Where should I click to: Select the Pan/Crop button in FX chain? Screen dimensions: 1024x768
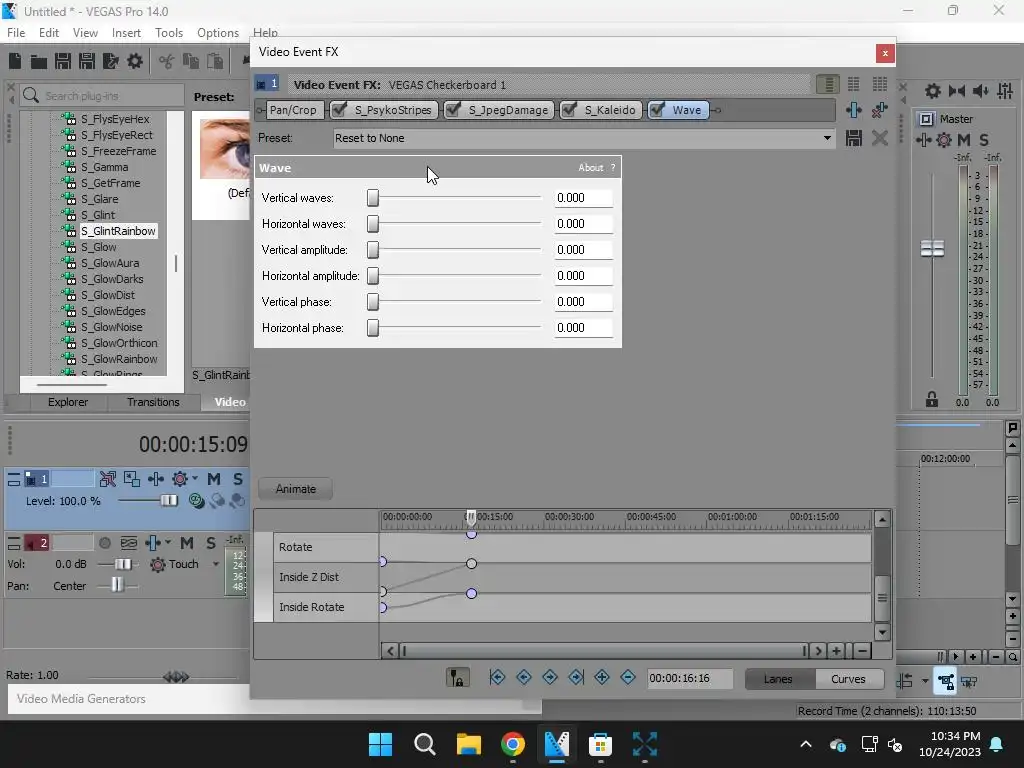tap(293, 110)
